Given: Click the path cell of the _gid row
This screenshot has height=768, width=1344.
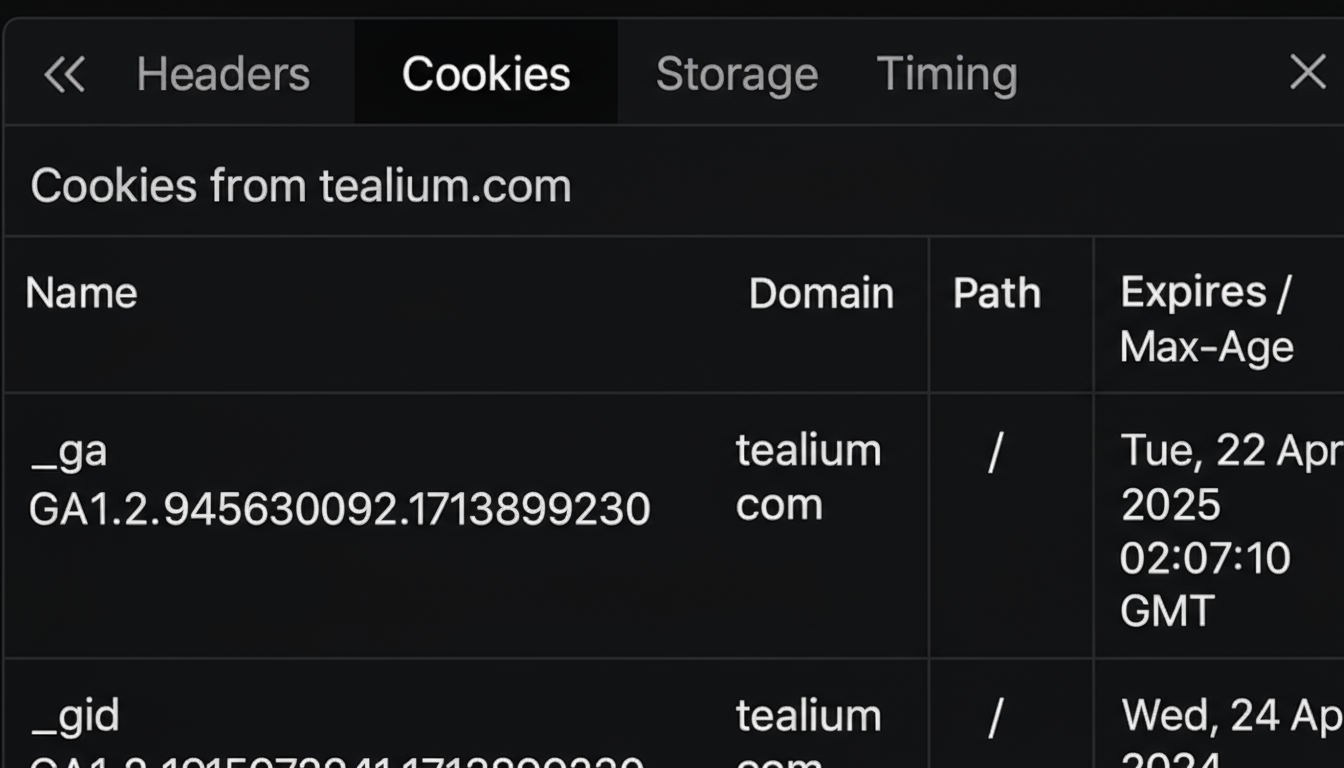Looking at the screenshot, I should [995, 717].
